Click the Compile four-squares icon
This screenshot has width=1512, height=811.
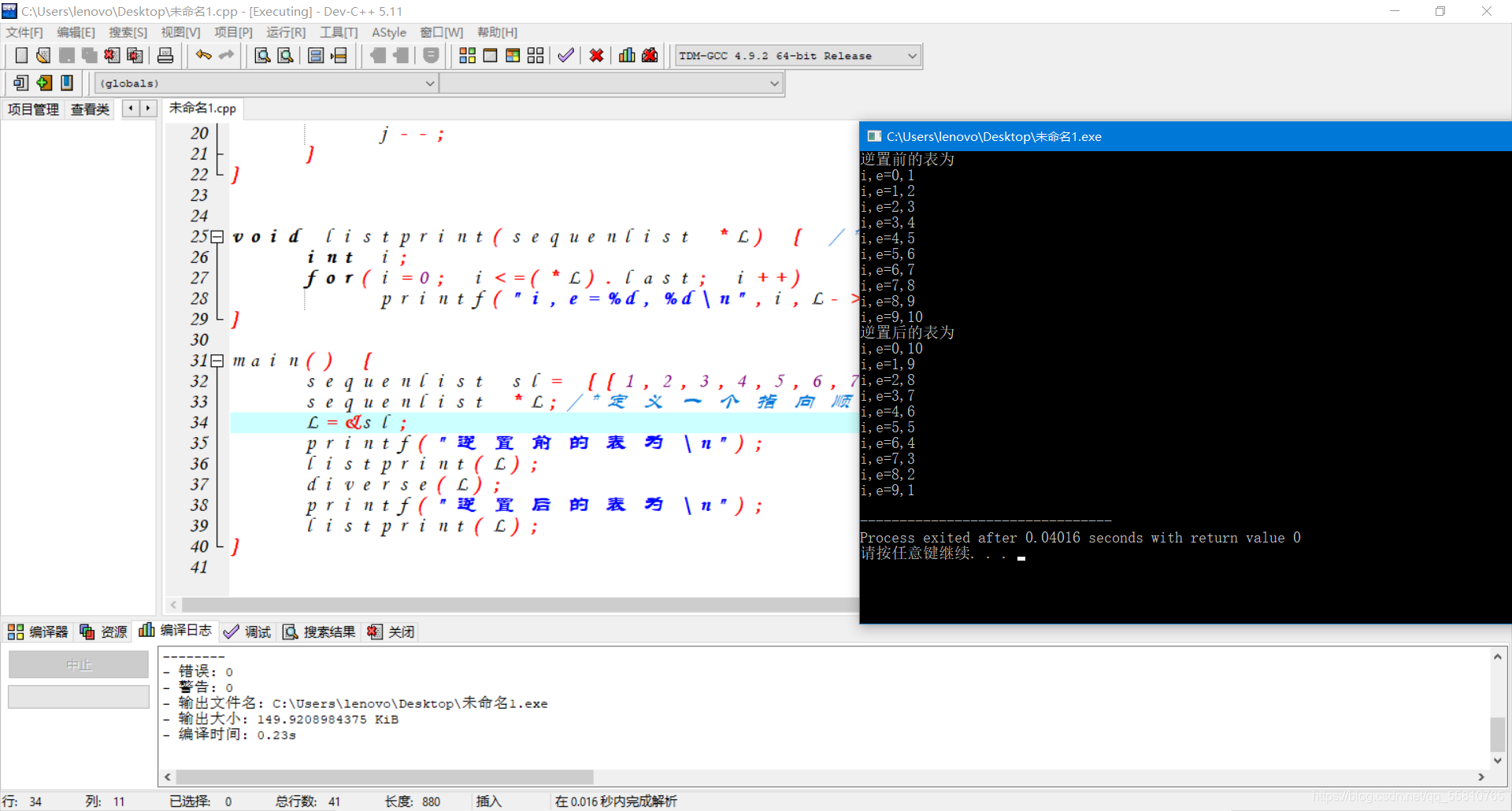[467, 56]
